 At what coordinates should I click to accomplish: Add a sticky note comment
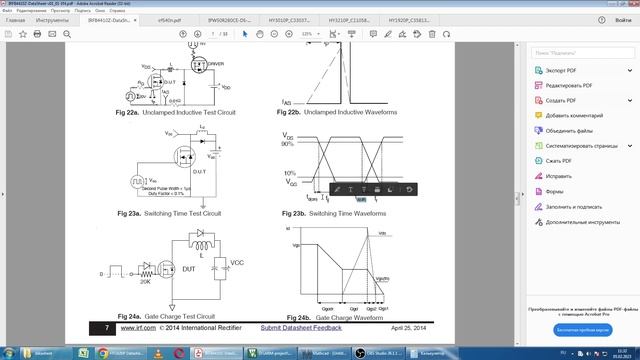coord(373,34)
